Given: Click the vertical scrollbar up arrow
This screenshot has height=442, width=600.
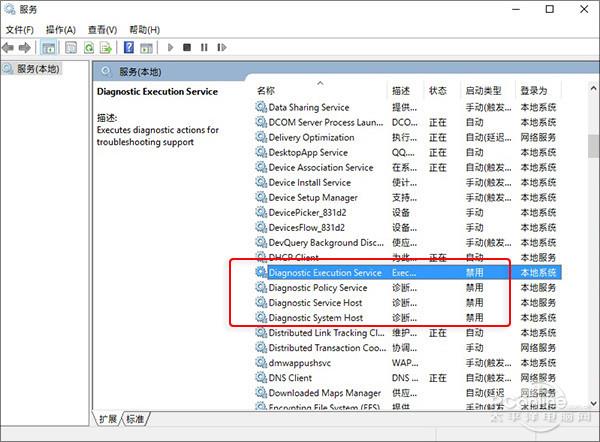Looking at the screenshot, I should [593, 91].
